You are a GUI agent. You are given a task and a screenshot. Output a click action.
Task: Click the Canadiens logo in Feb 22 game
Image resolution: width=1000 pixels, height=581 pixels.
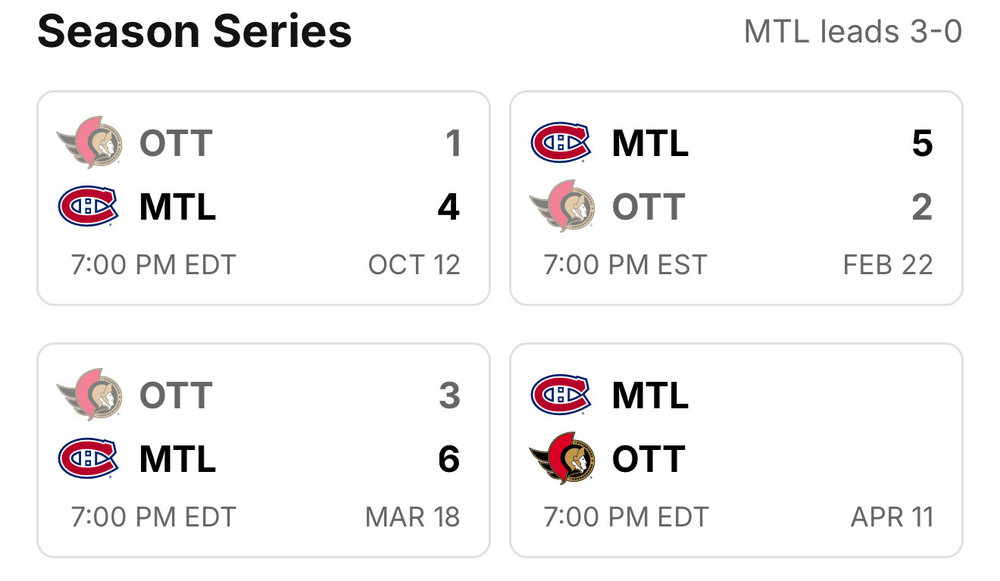[561, 142]
